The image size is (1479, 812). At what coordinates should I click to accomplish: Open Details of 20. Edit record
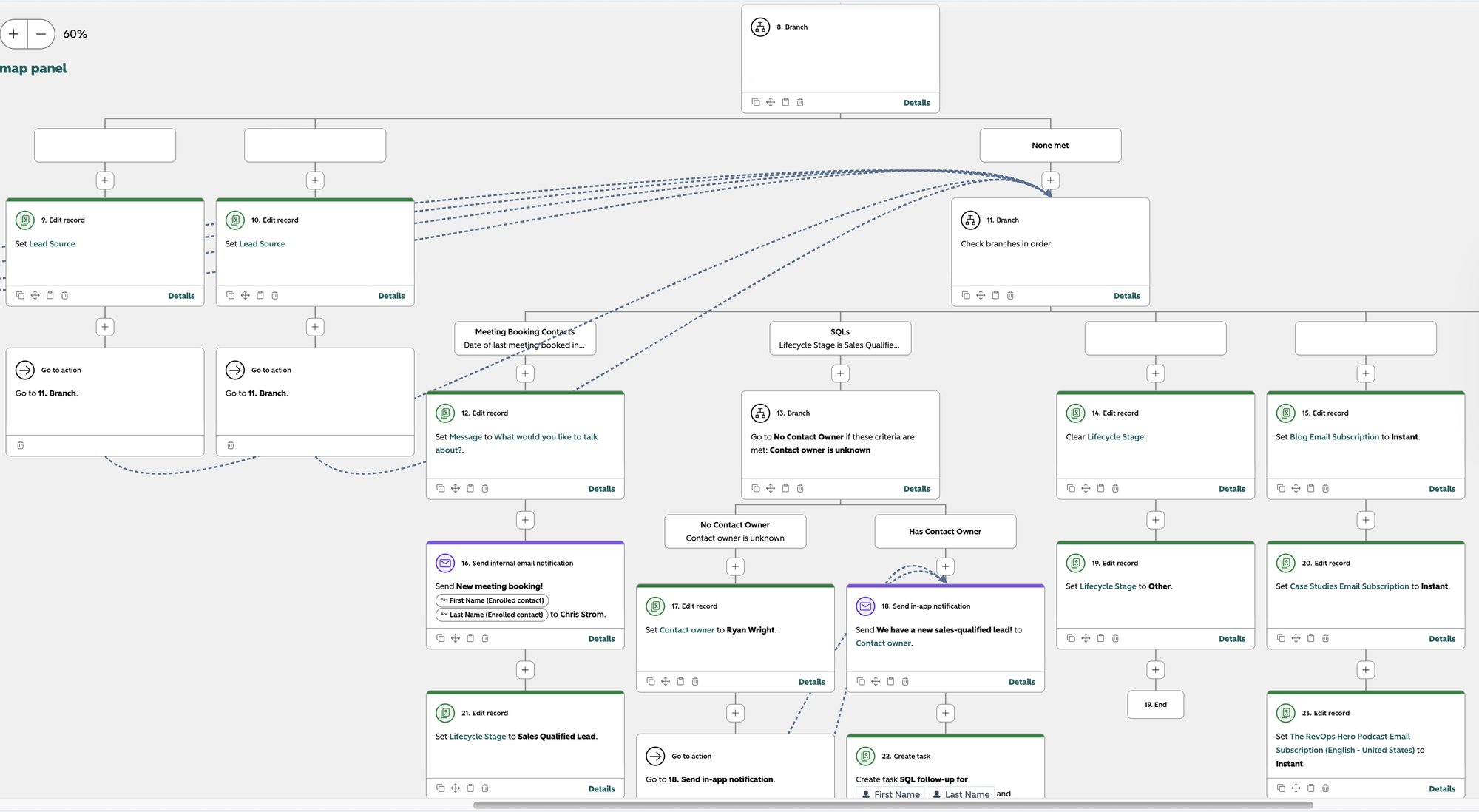(x=1442, y=639)
